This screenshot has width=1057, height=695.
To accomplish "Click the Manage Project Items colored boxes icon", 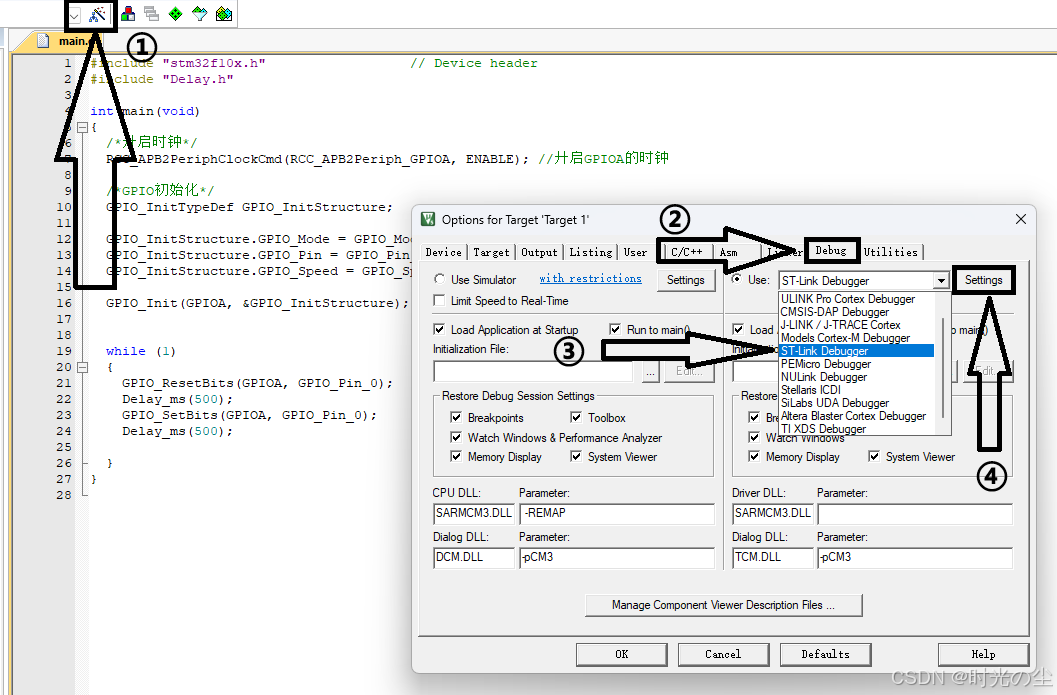I will click(x=127, y=13).
